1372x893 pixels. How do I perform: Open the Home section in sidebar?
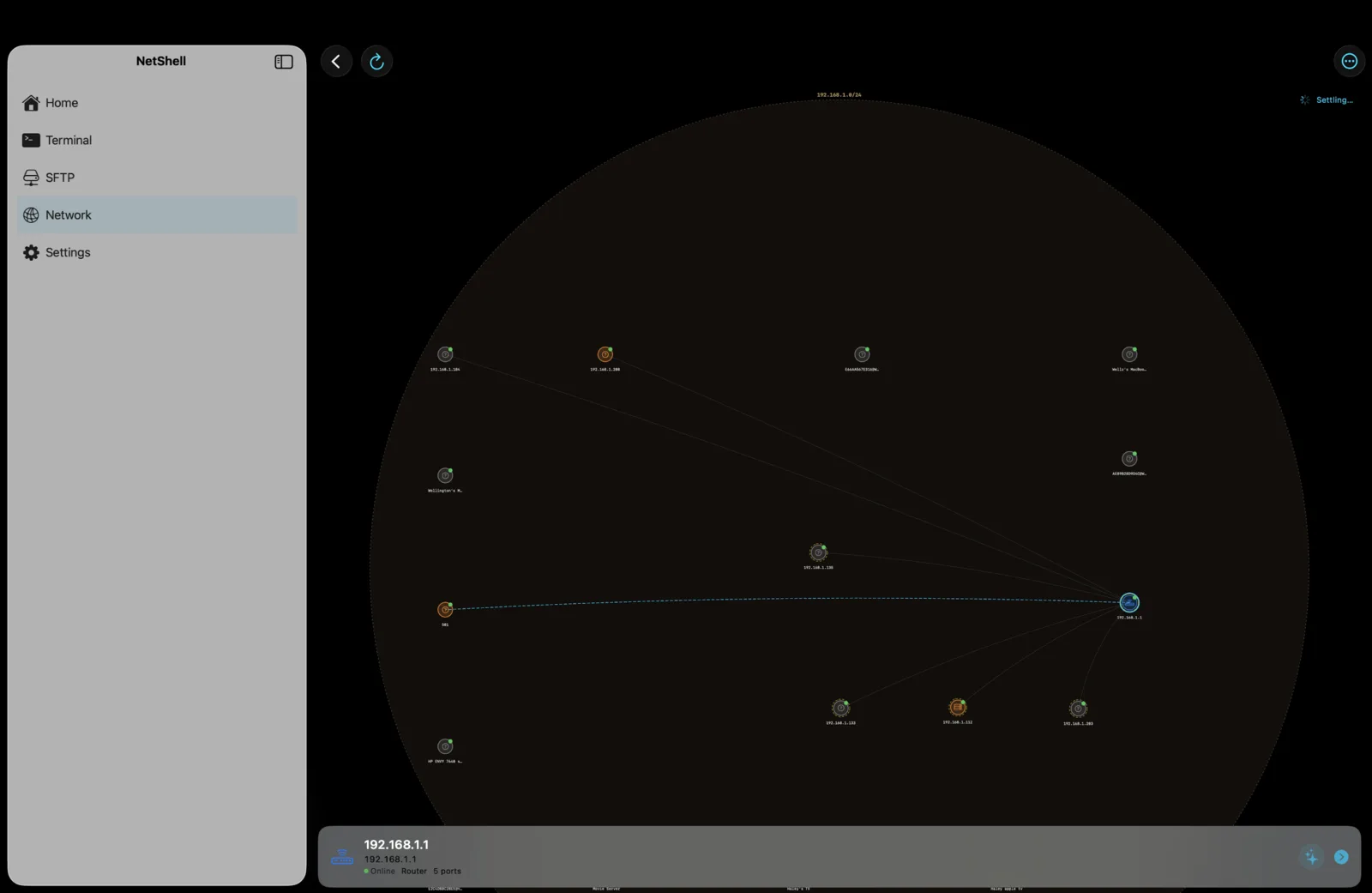coord(157,103)
